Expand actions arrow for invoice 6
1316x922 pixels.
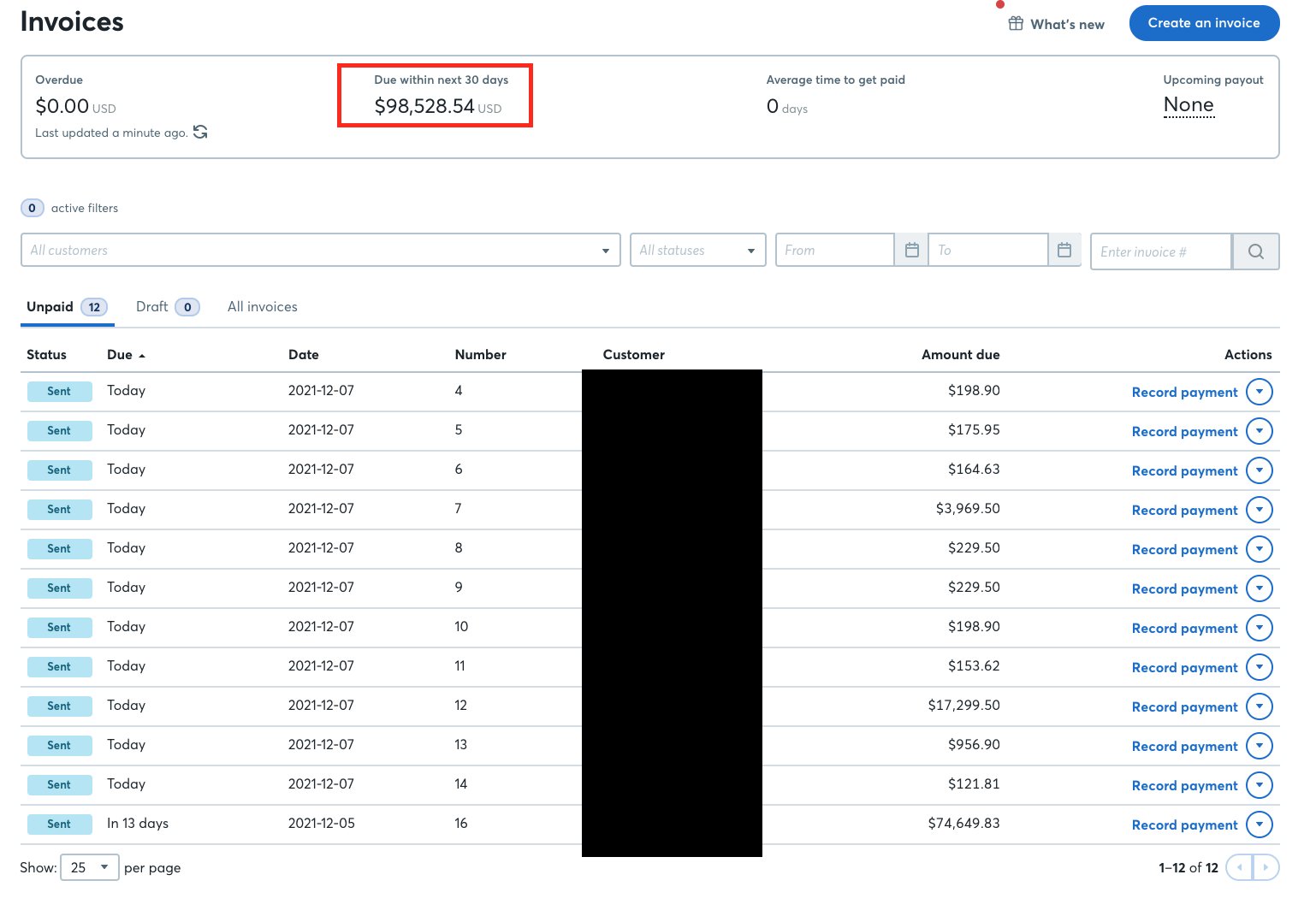click(x=1260, y=470)
